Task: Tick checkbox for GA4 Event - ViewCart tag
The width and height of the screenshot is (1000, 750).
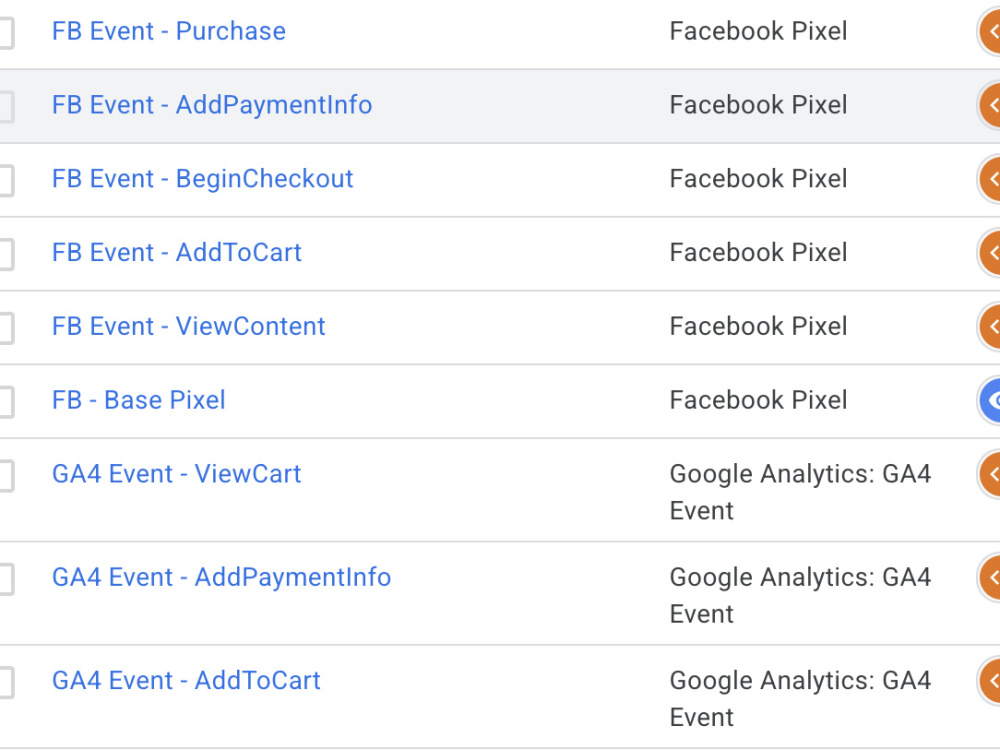Action: (x=6, y=476)
